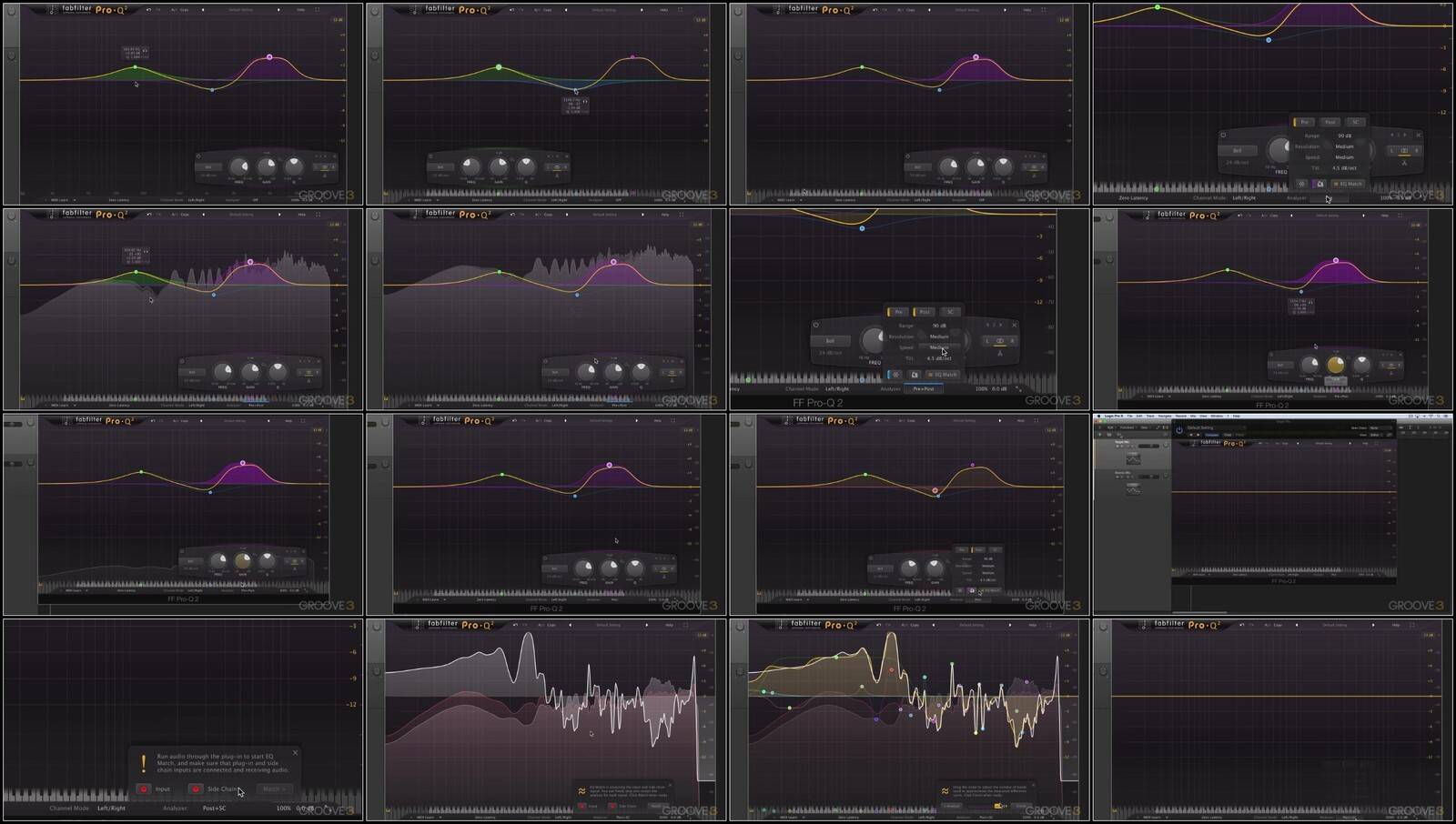Click highlighted freeze icon in Pre+Post zoomed frame
The height and width of the screenshot is (824, 1456).
tap(895, 375)
